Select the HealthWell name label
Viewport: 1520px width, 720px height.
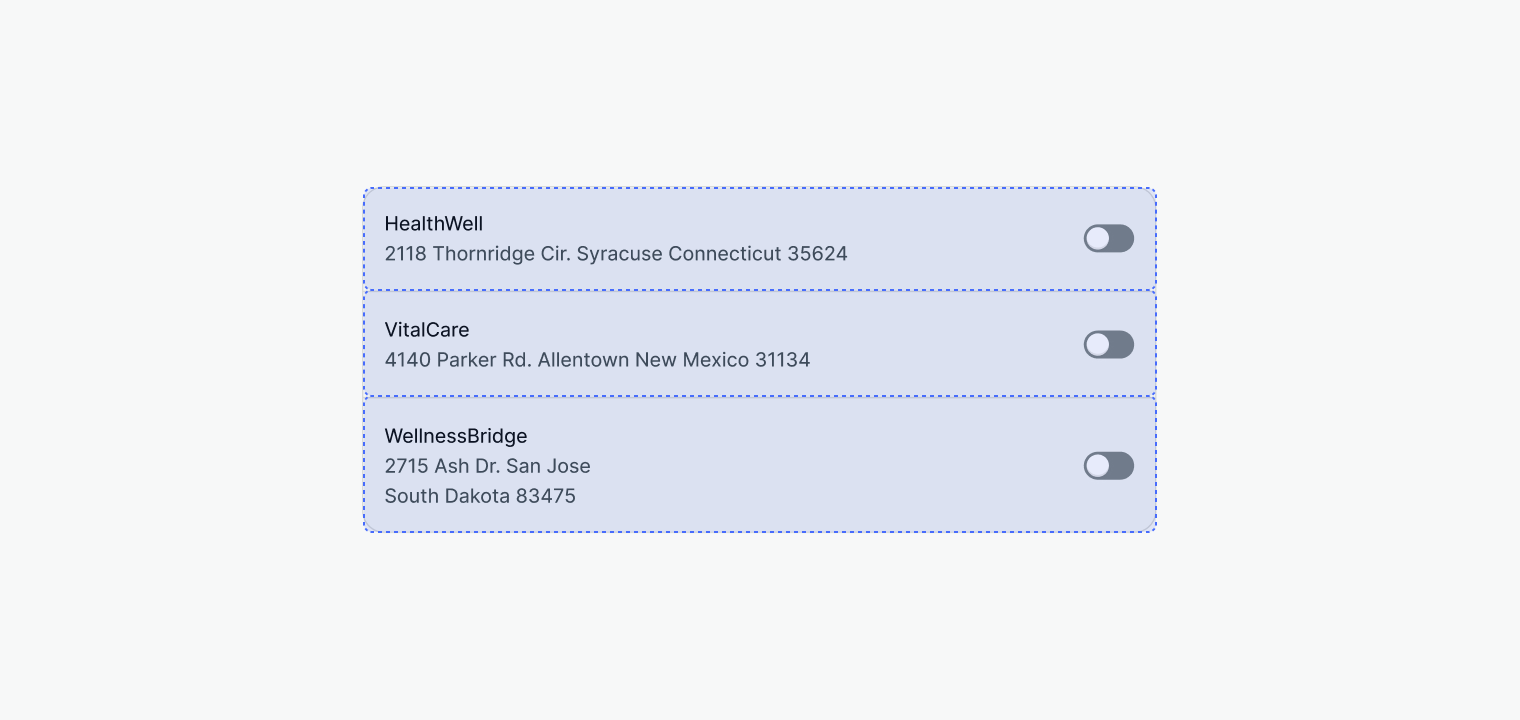pos(433,224)
